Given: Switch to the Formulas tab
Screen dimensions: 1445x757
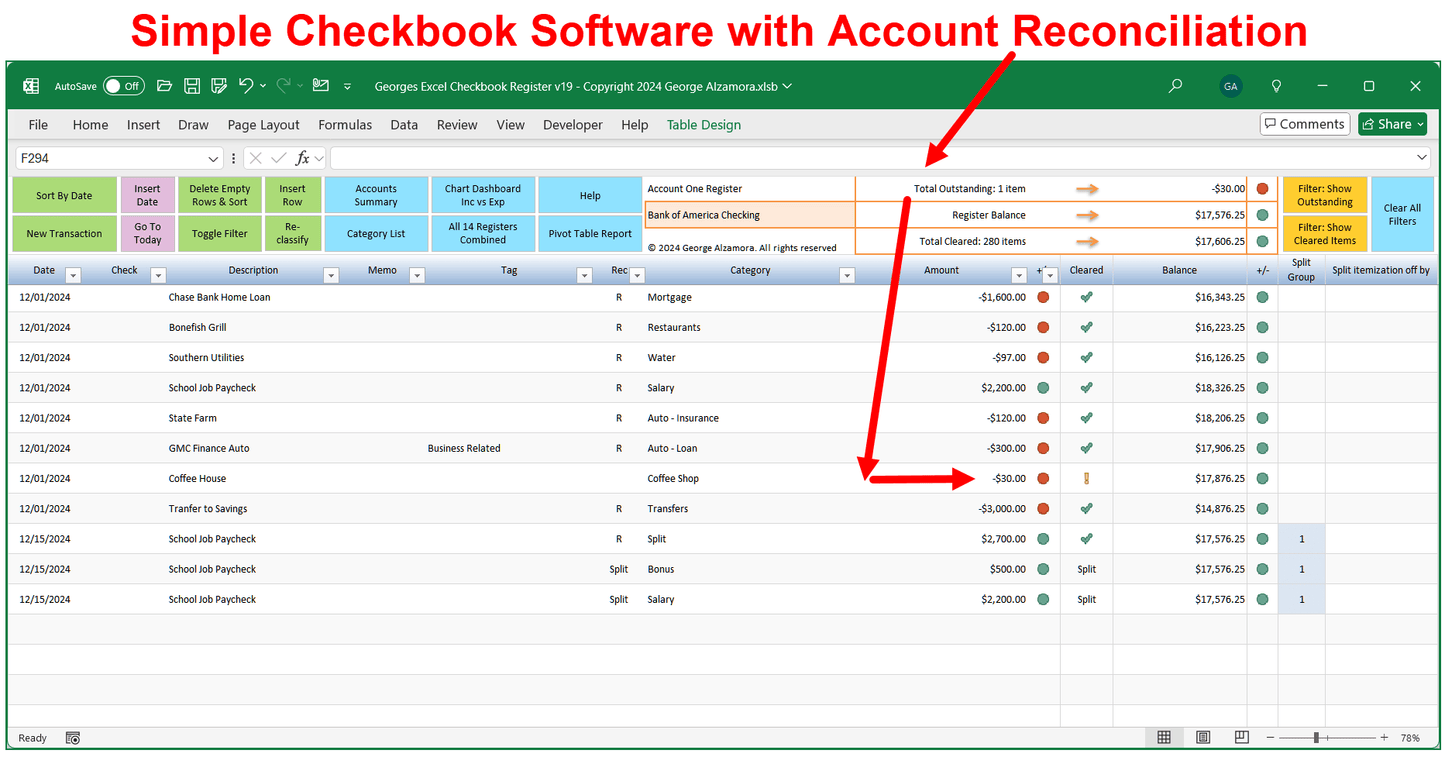Looking at the screenshot, I should (345, 125).
